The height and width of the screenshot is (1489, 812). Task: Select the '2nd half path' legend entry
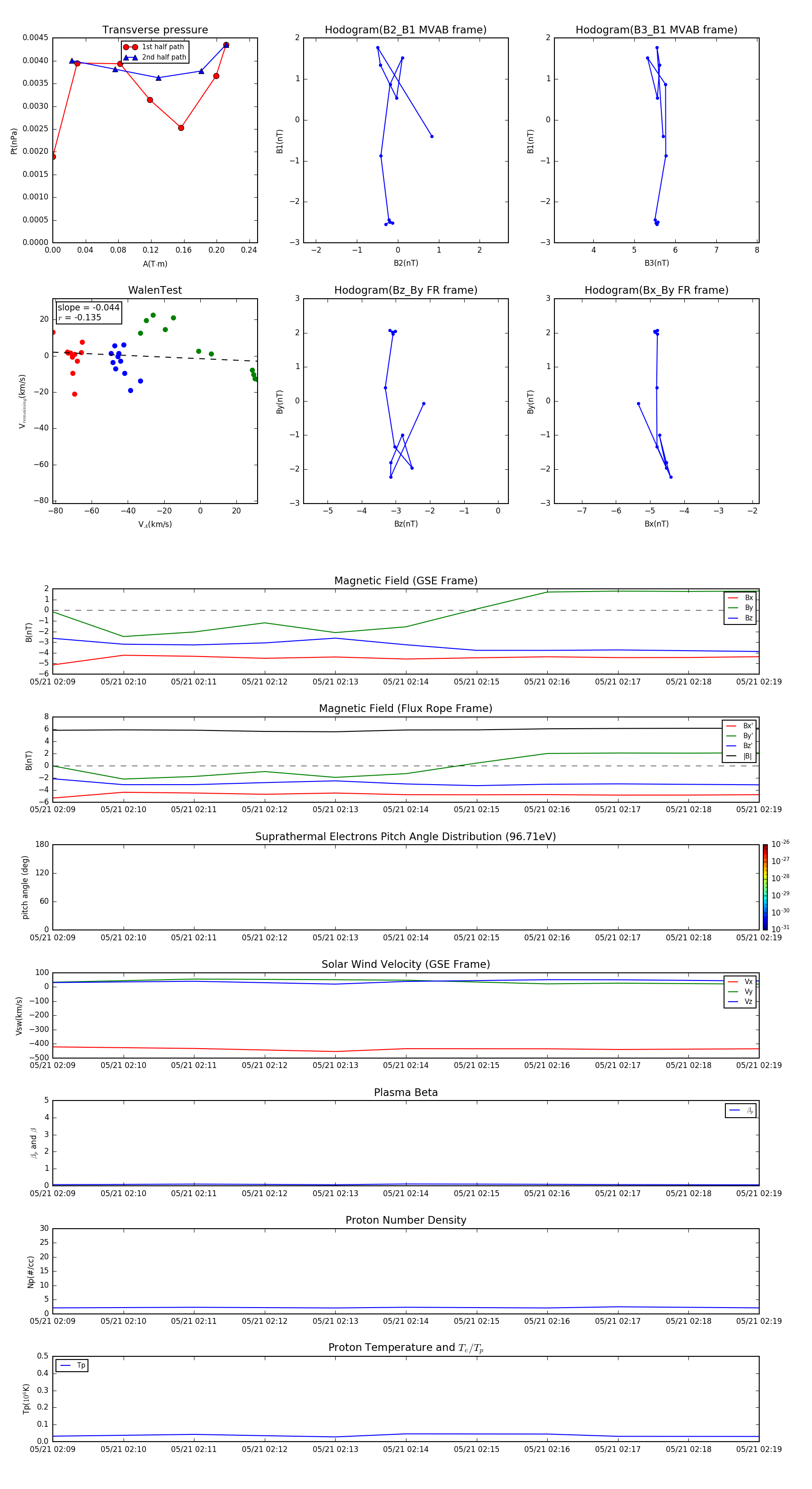pos(155,57)
